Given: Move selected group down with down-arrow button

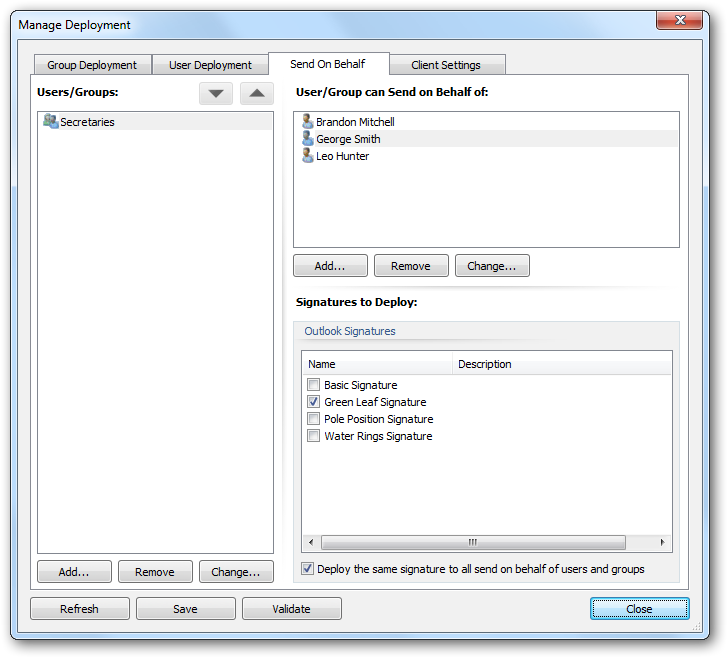Looking at the screenshot, I should coord(216,93).
